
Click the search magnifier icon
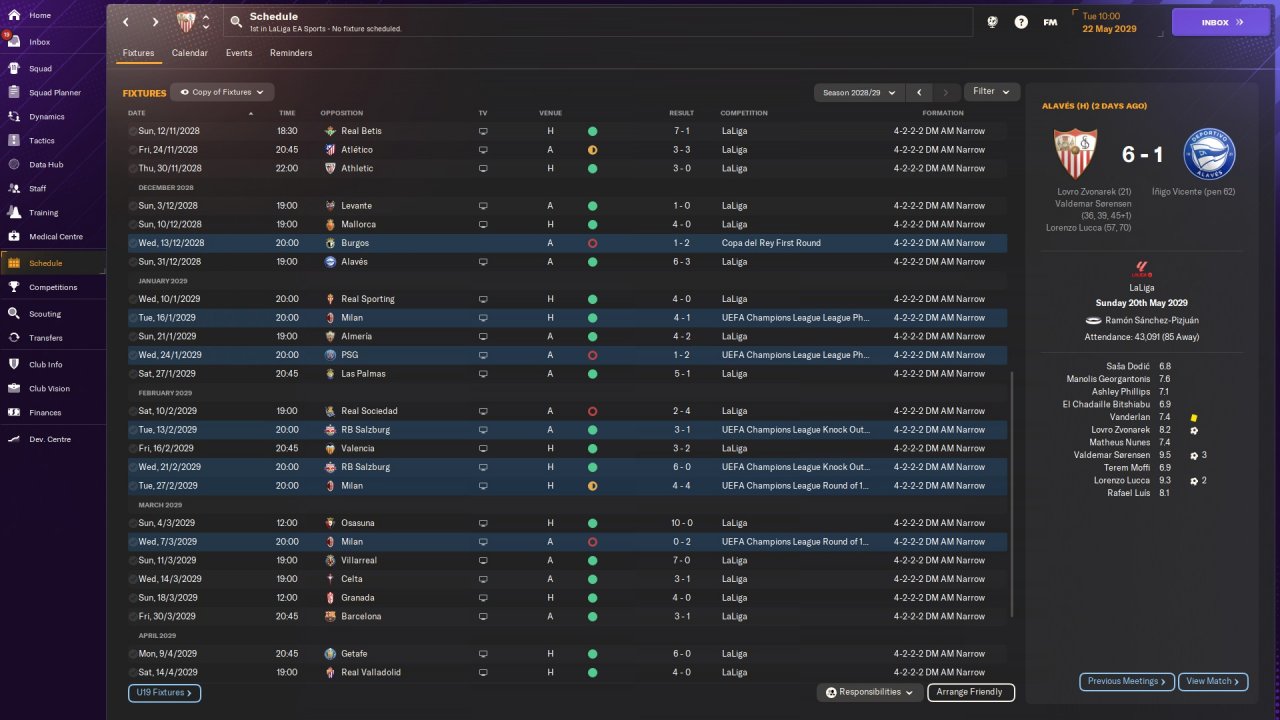[x=236, y=21]
